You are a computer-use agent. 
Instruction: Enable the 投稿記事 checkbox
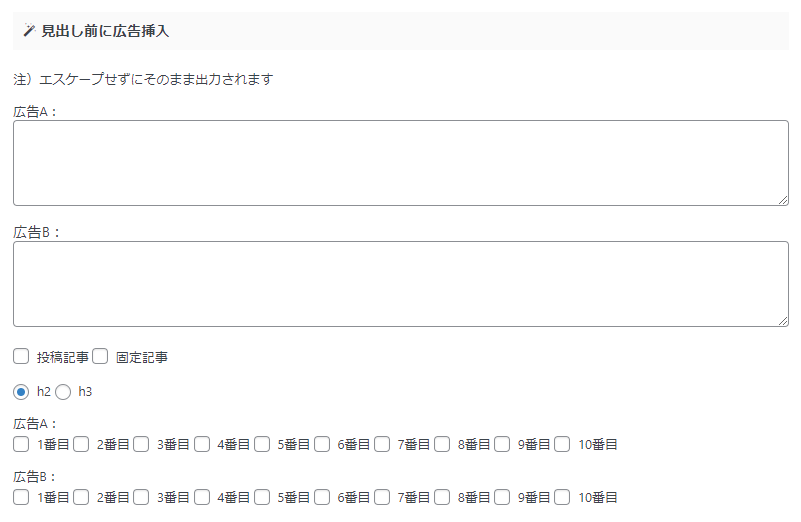pos(21,357)
